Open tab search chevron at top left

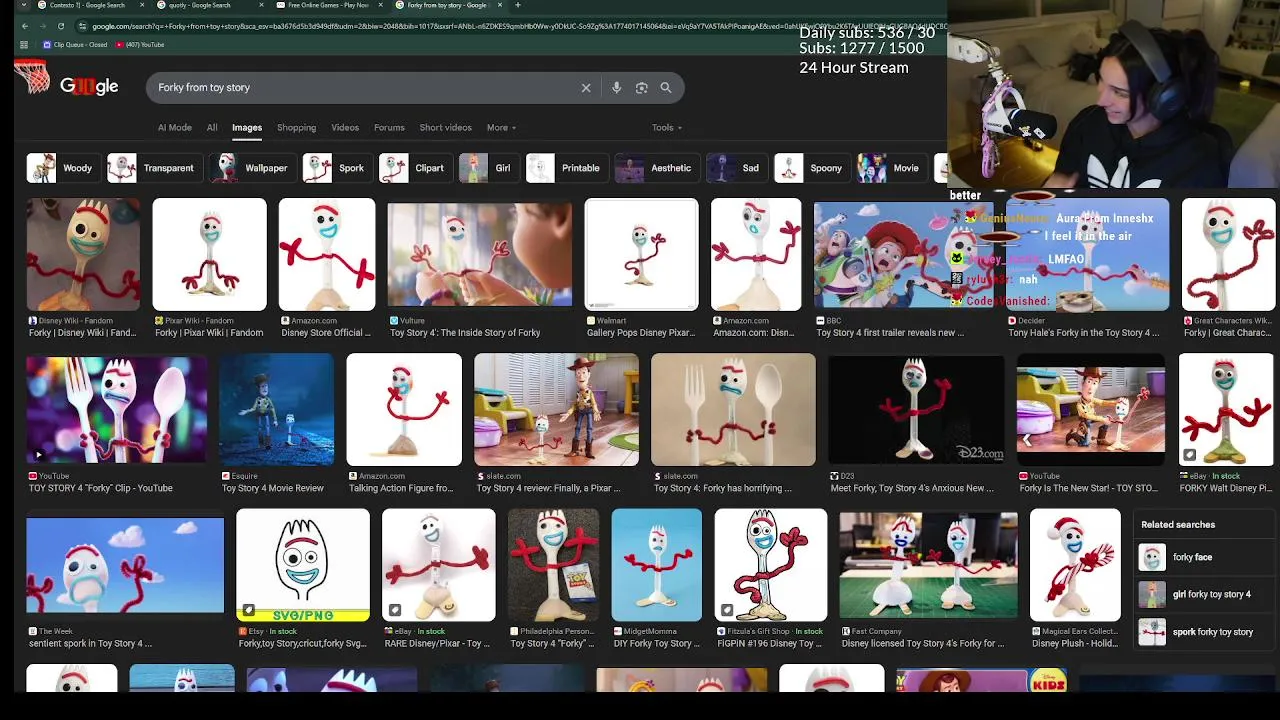(x=22, y=5)
